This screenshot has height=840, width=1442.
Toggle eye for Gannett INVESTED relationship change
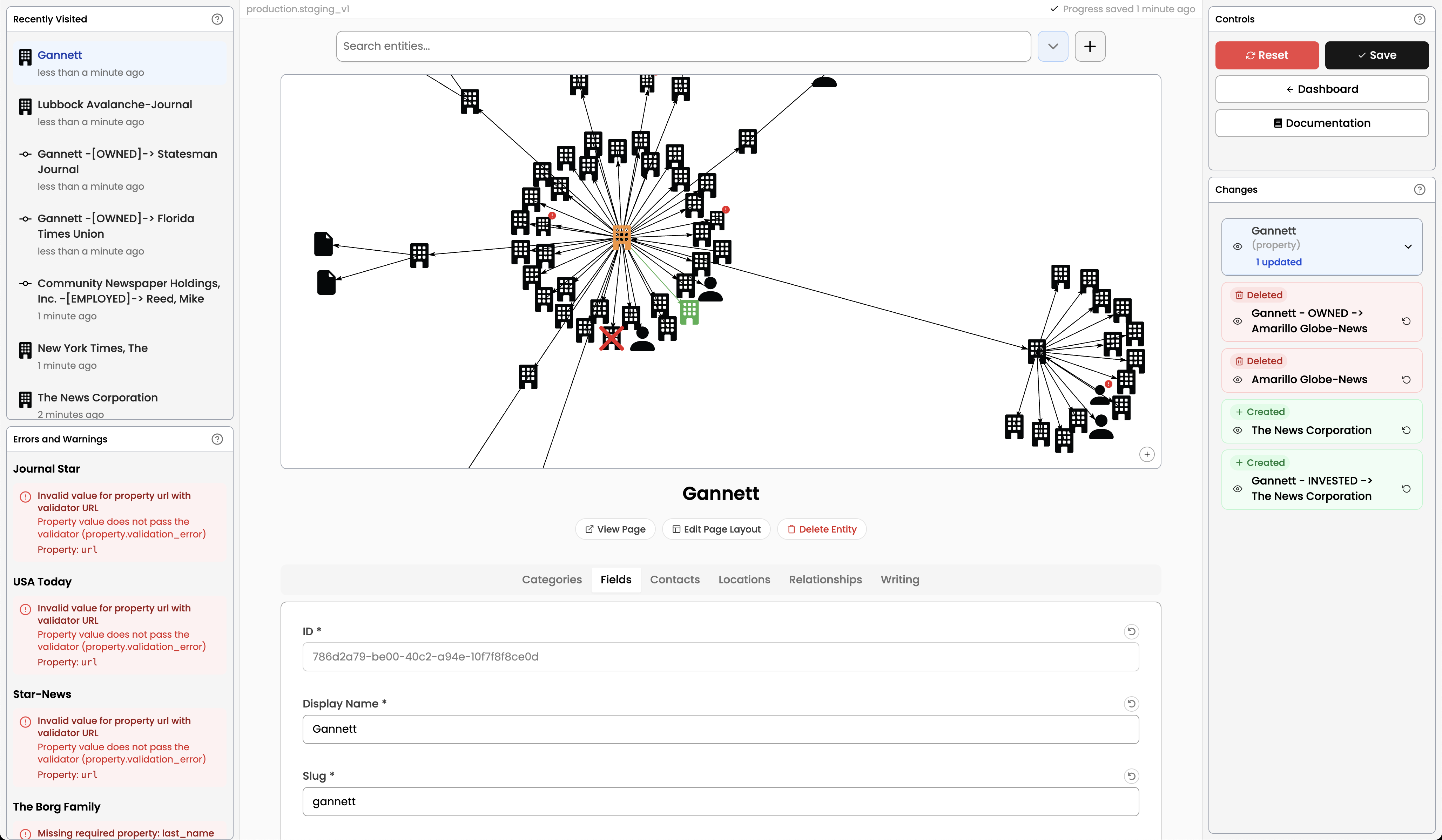tap(1238, 489)
